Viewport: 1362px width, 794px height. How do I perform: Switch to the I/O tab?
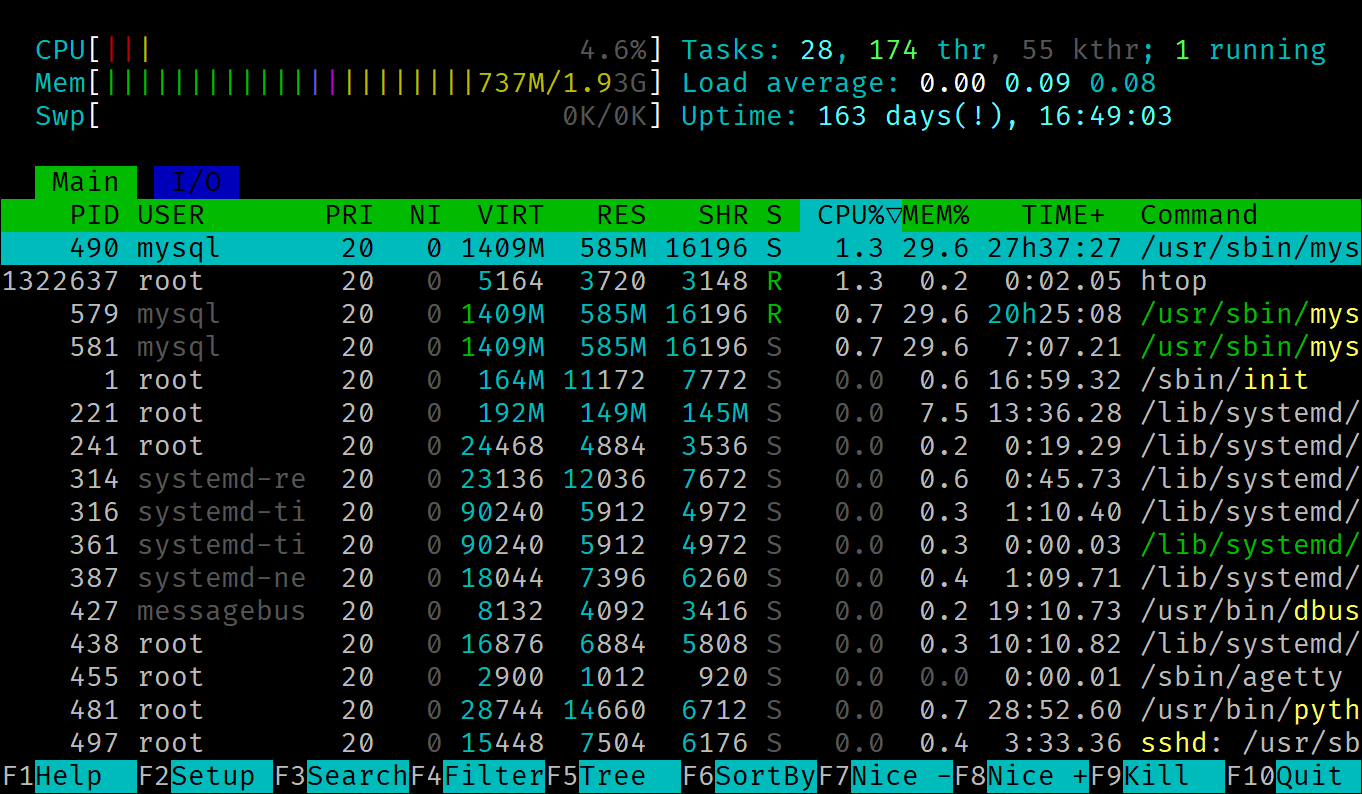[195, 181]
